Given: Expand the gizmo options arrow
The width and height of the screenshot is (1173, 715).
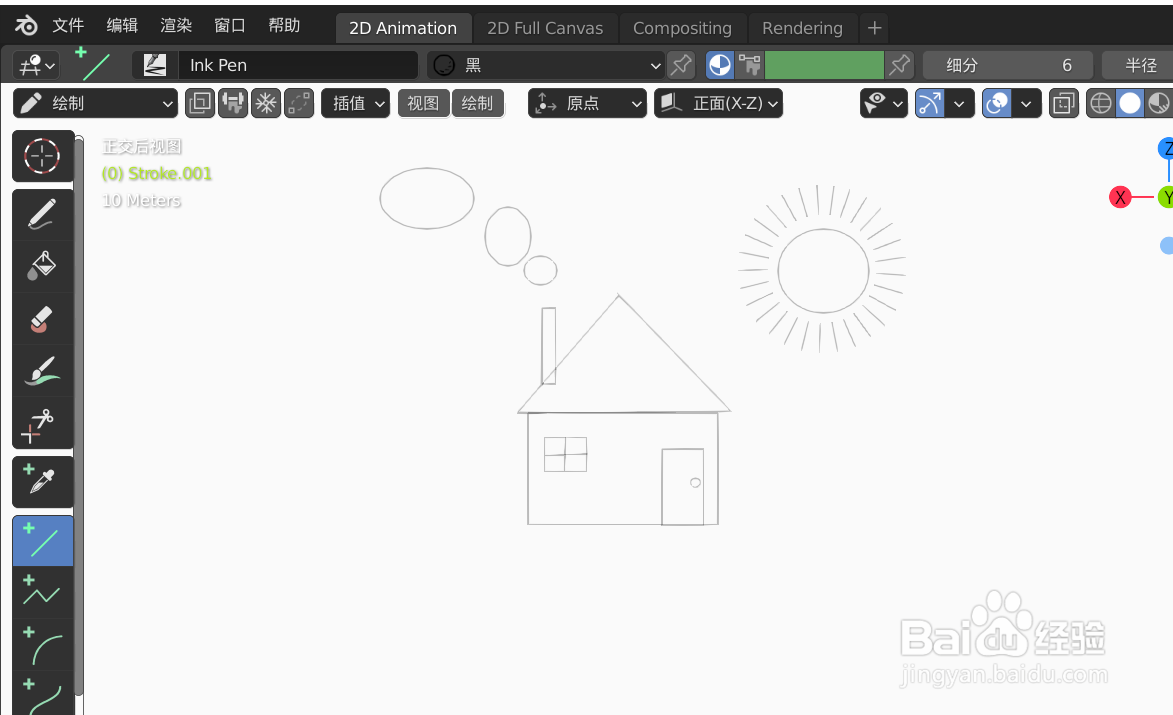Looking at the screenshot, I should click(959, 103).
